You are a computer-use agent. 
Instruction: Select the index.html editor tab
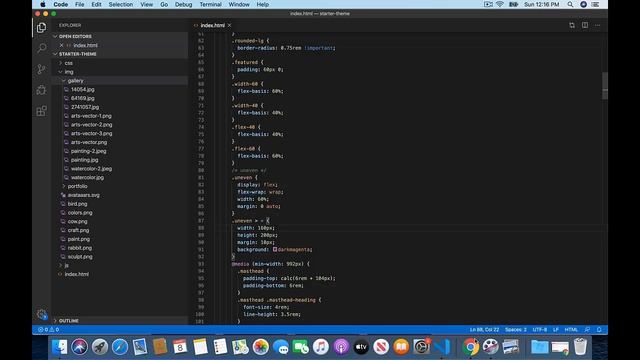tap(212, 25)
